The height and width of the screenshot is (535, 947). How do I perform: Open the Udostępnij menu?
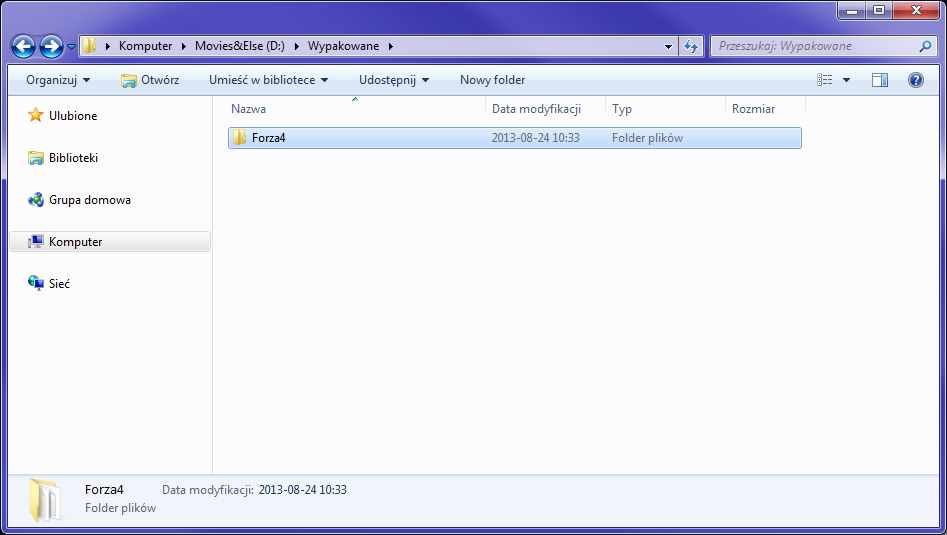click(x=394, y=80)
